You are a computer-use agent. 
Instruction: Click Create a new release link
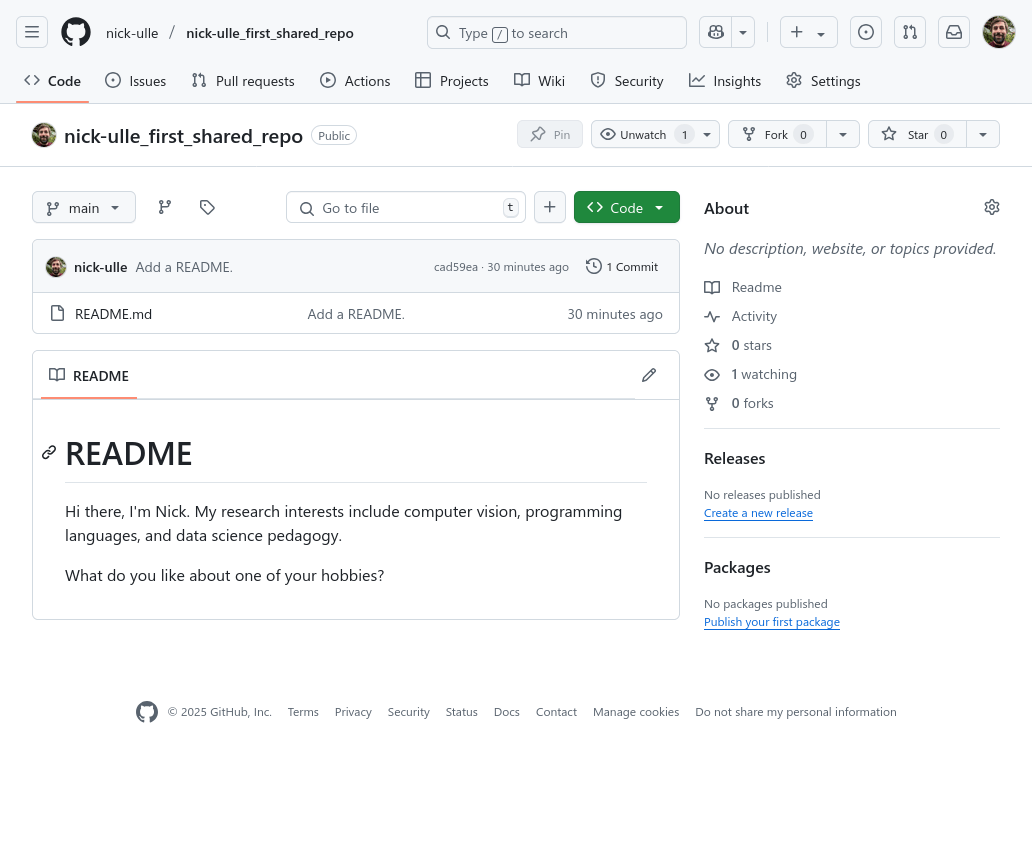coord(758,513)
